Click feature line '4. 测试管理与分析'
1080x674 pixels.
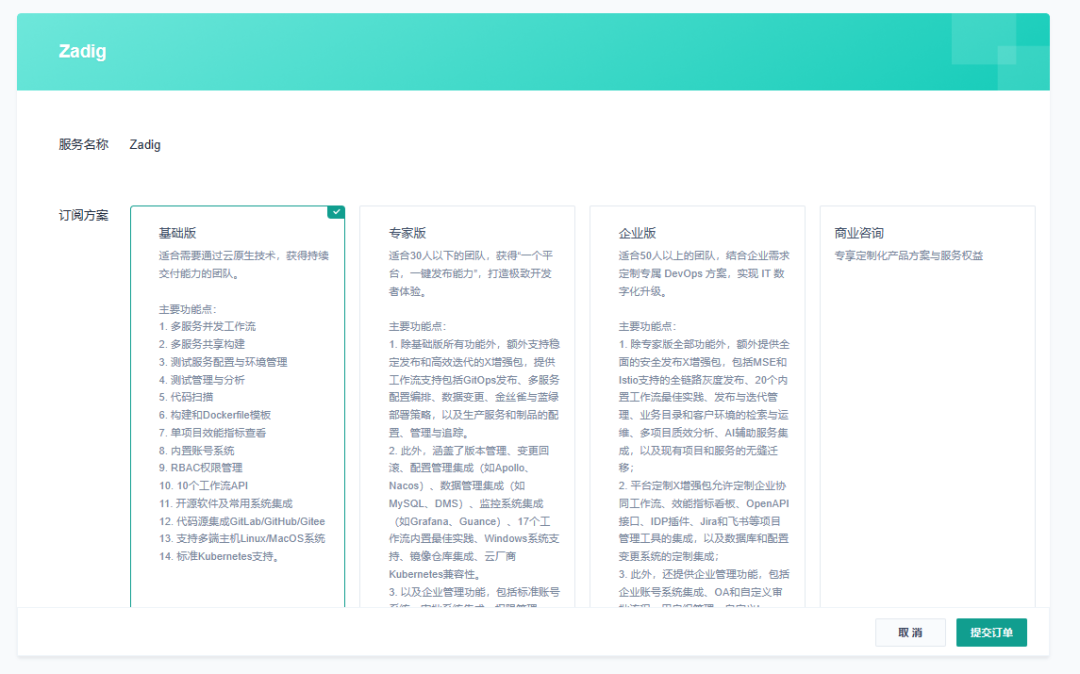click(x=202, y=380)
